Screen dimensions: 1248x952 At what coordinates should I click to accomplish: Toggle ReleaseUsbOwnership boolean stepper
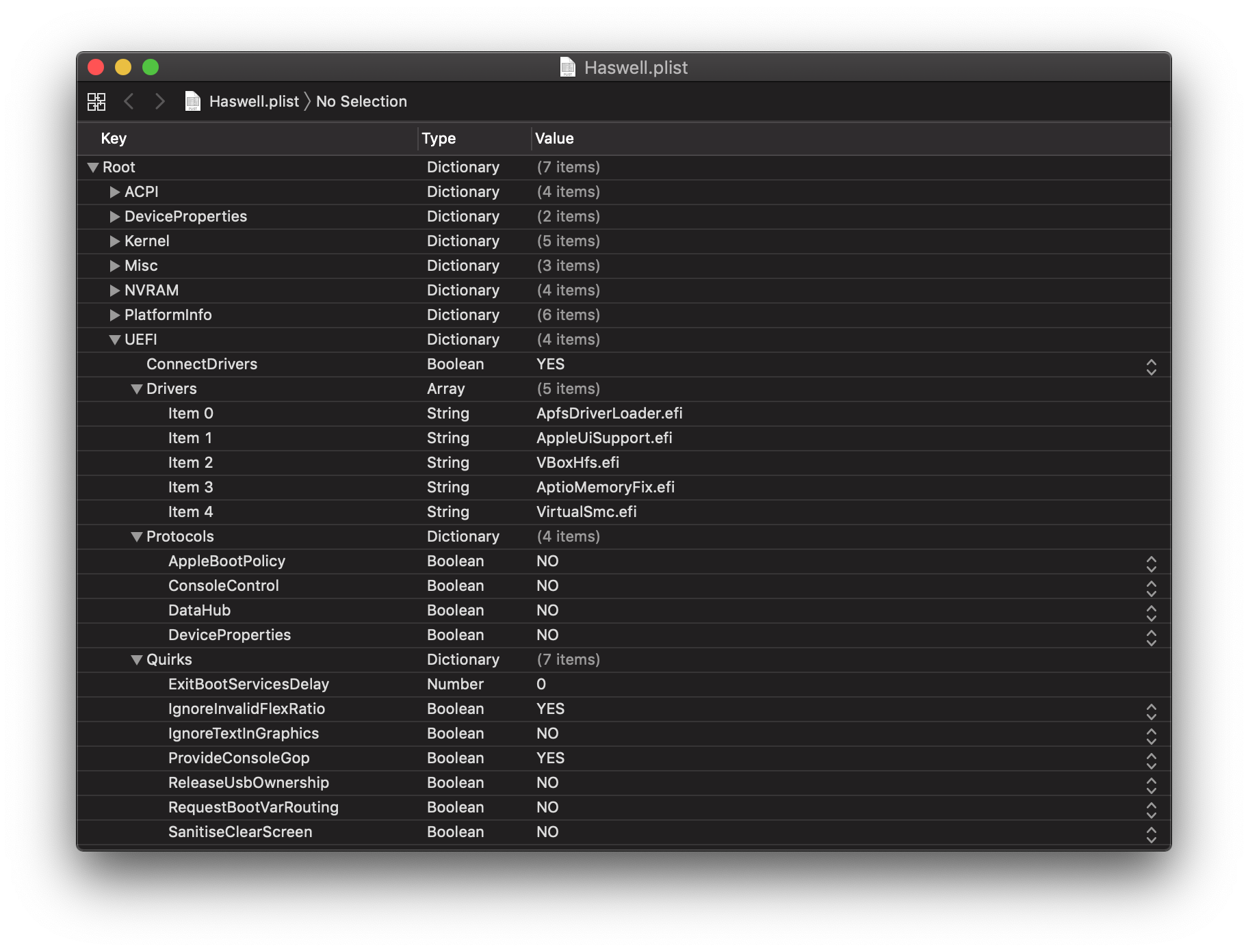(1152, 786)
